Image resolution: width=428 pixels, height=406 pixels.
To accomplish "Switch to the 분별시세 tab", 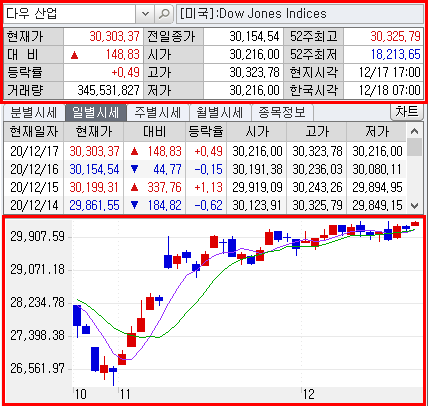I will point(33,113).
